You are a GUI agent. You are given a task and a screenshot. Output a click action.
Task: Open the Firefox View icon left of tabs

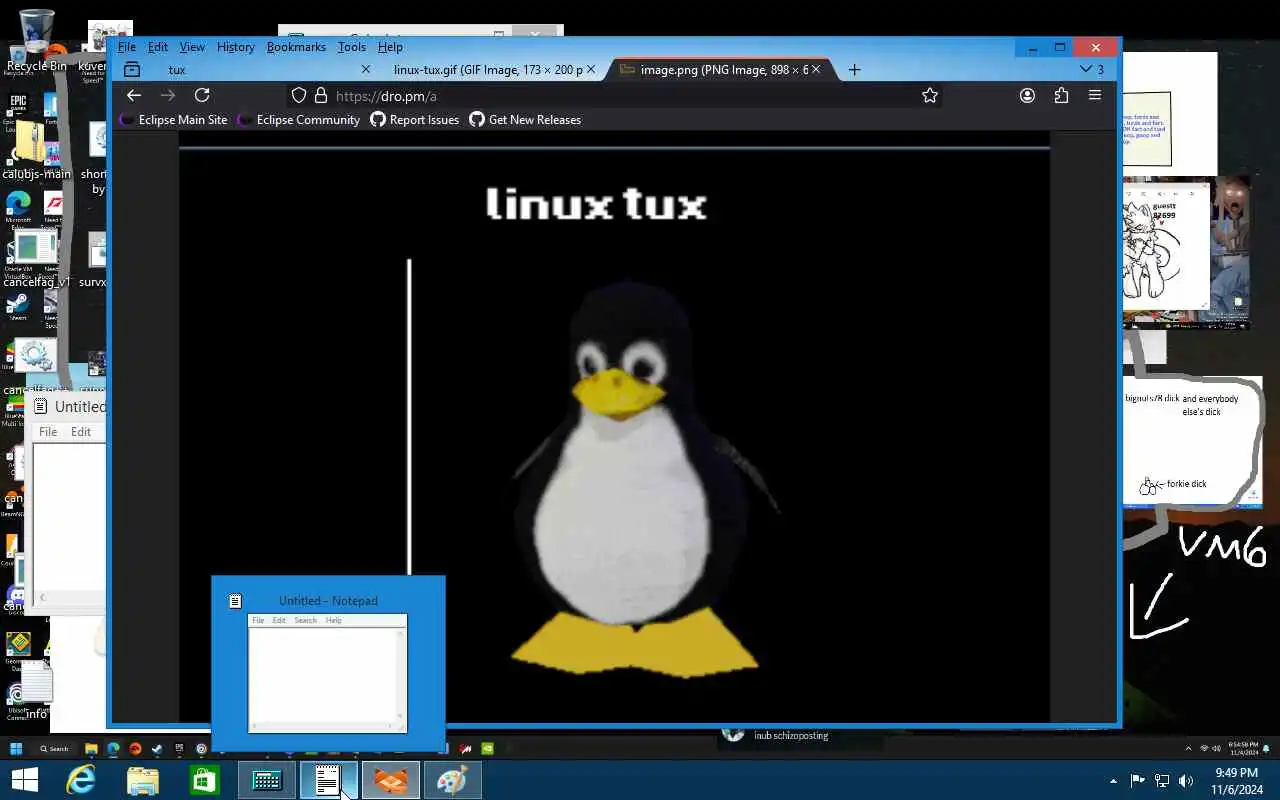point(132,69)
